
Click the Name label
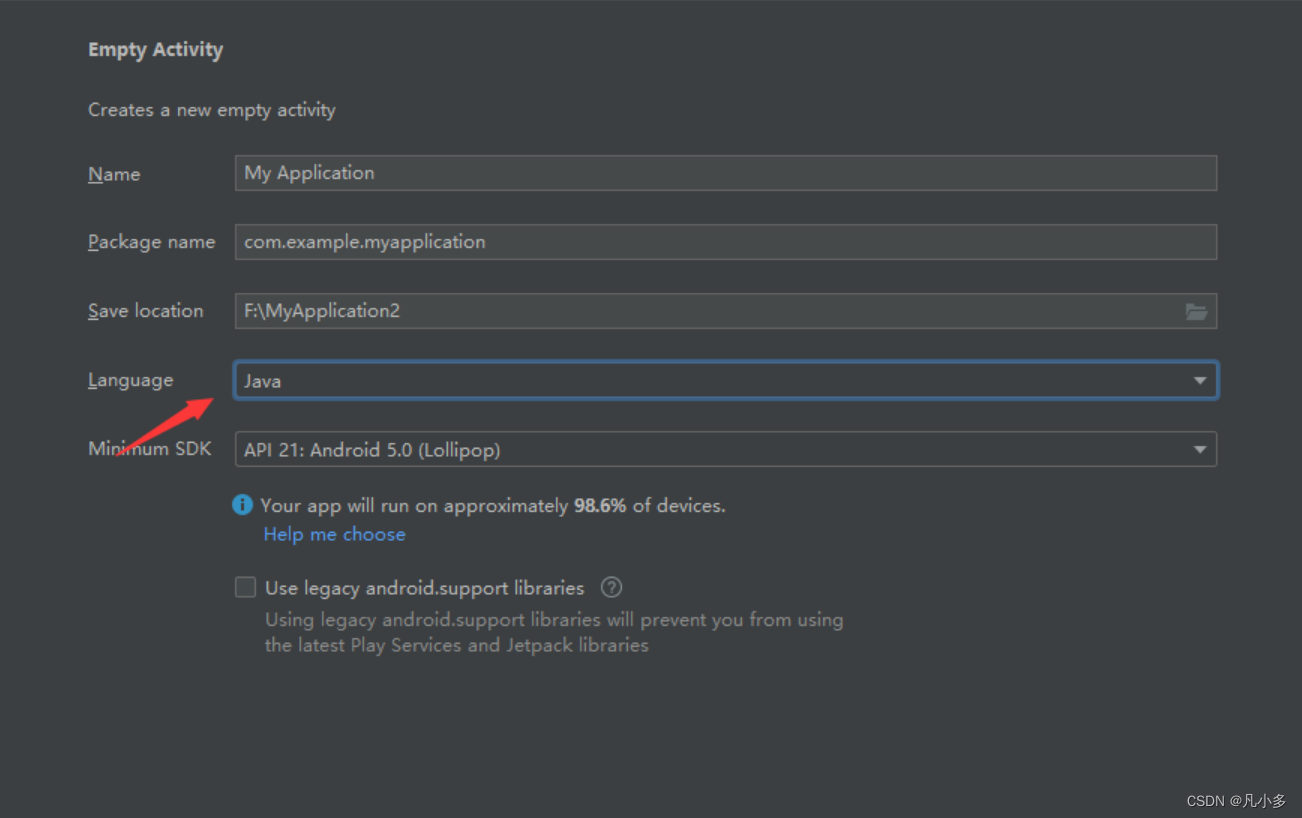pyautogui.click(x=114, y=174)
